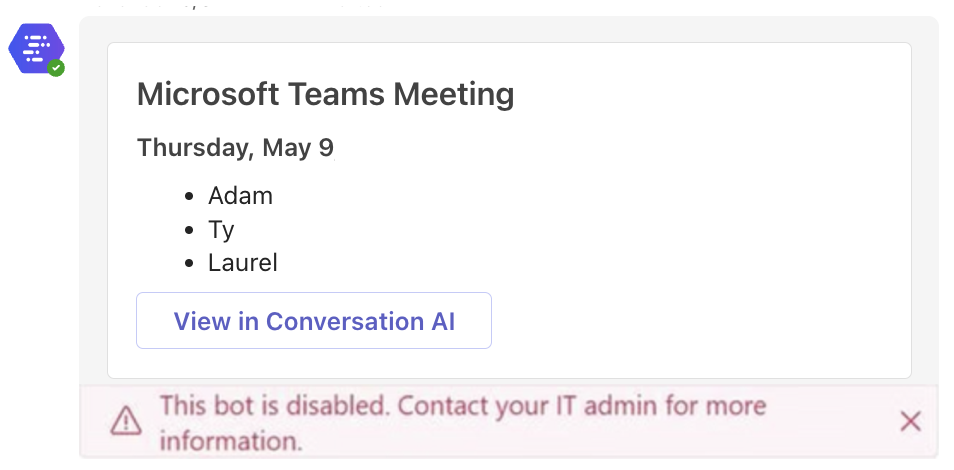Open View in Conversation AI
Image resolution: width=954 pixels, height=470 pixels.
pyautogui.click(x=314, y=321)
